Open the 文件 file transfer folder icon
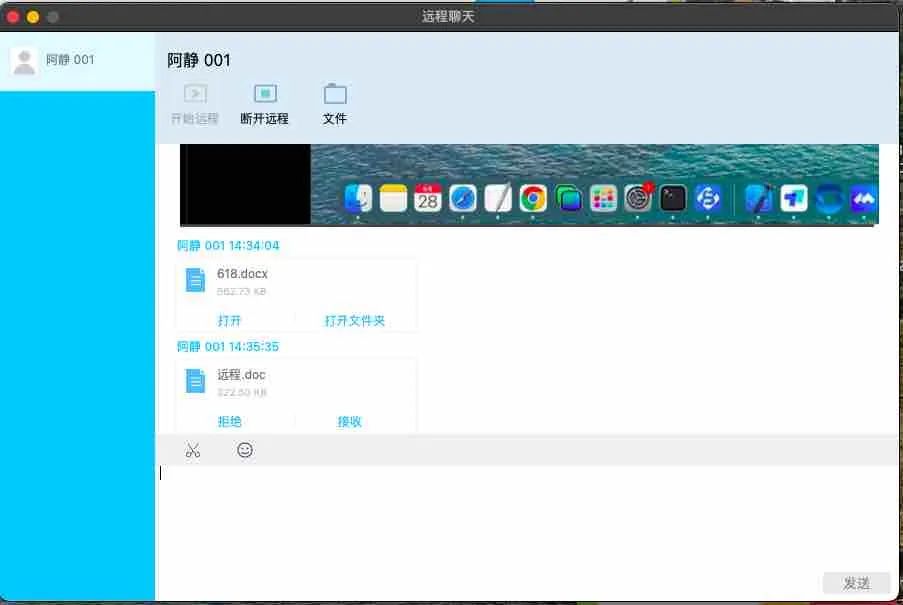The image size is (903, 605). click(x=335, y=94)
